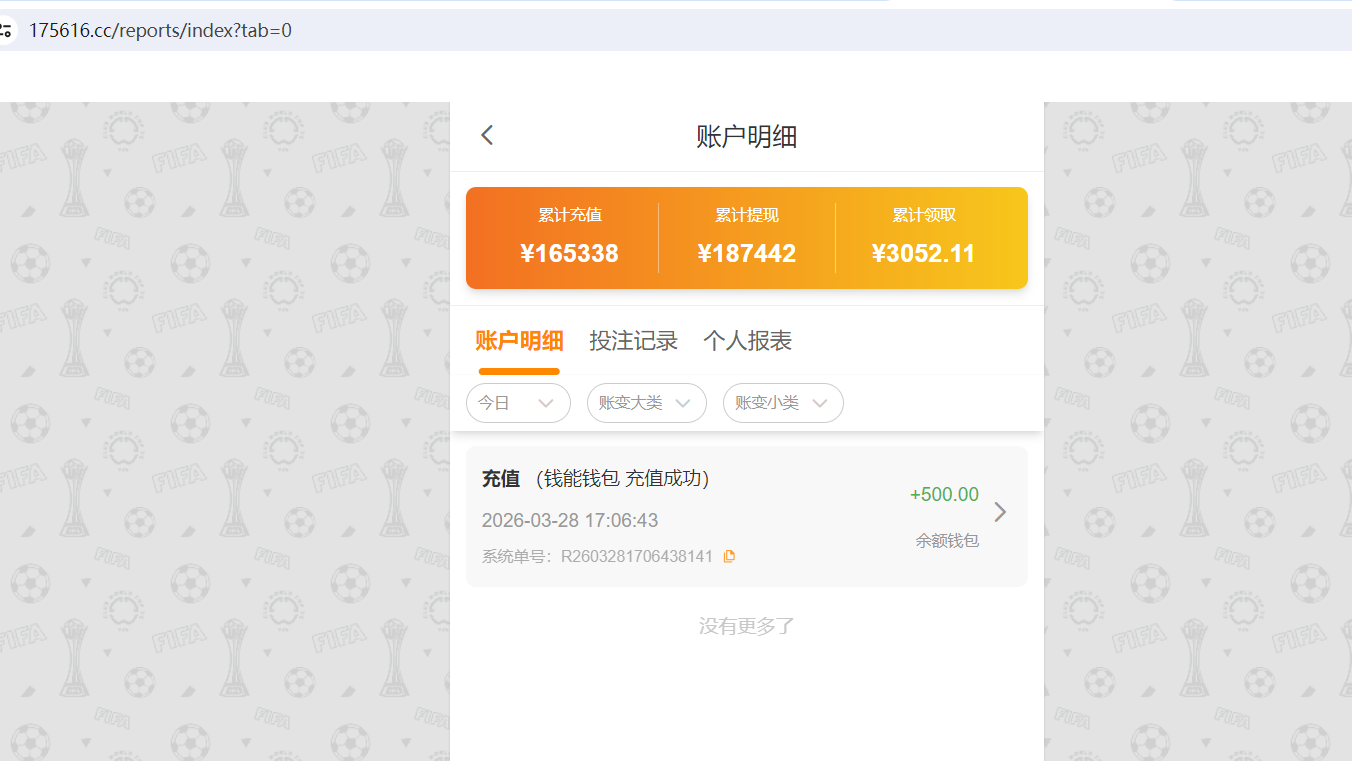Open the 账变小类 subcategory dropdown
The height and width of the screenshot is (761, 1352).
pyautogui.click(x=783, y=403)
